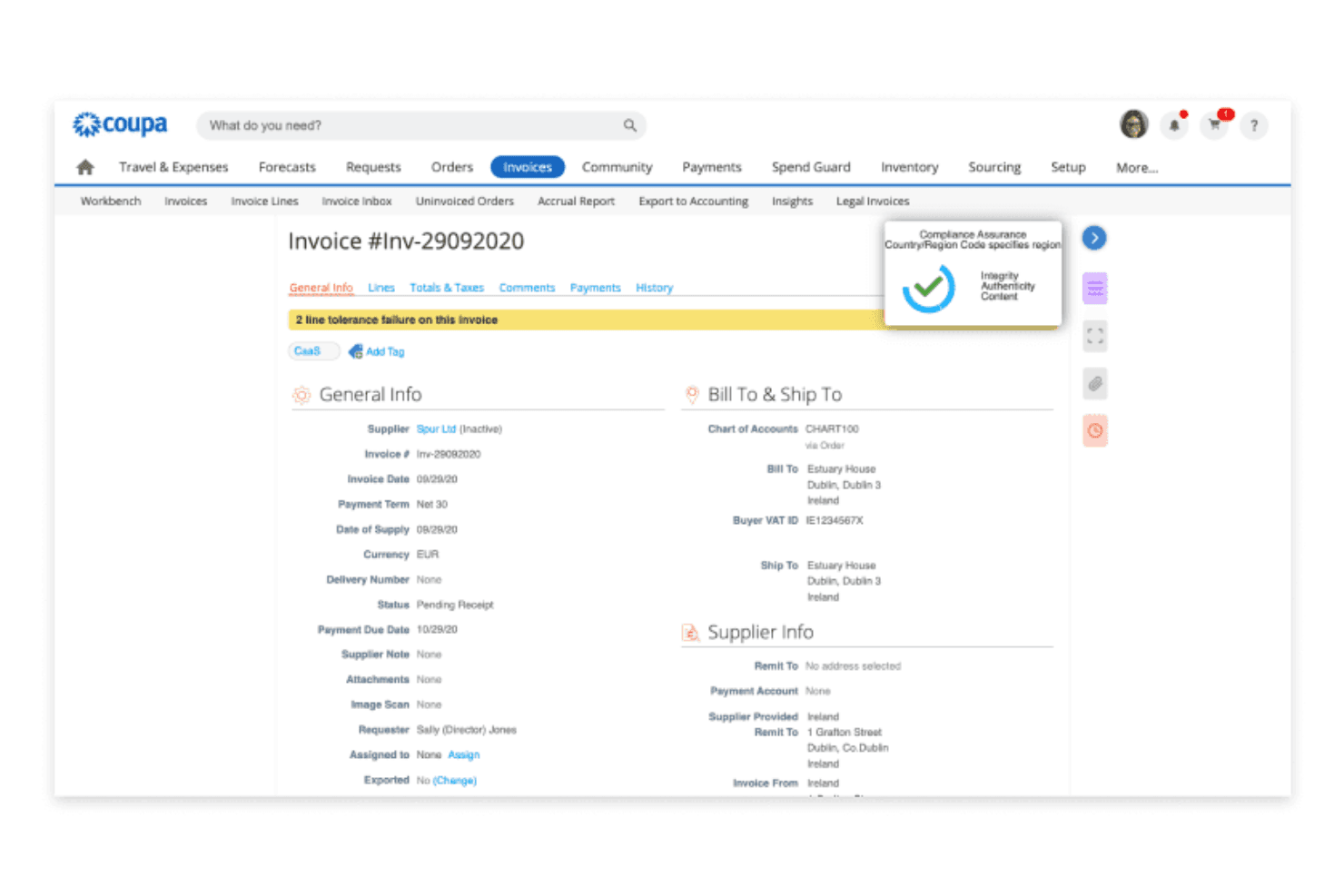Click the Coupa logo

click(x=120, y=124)
